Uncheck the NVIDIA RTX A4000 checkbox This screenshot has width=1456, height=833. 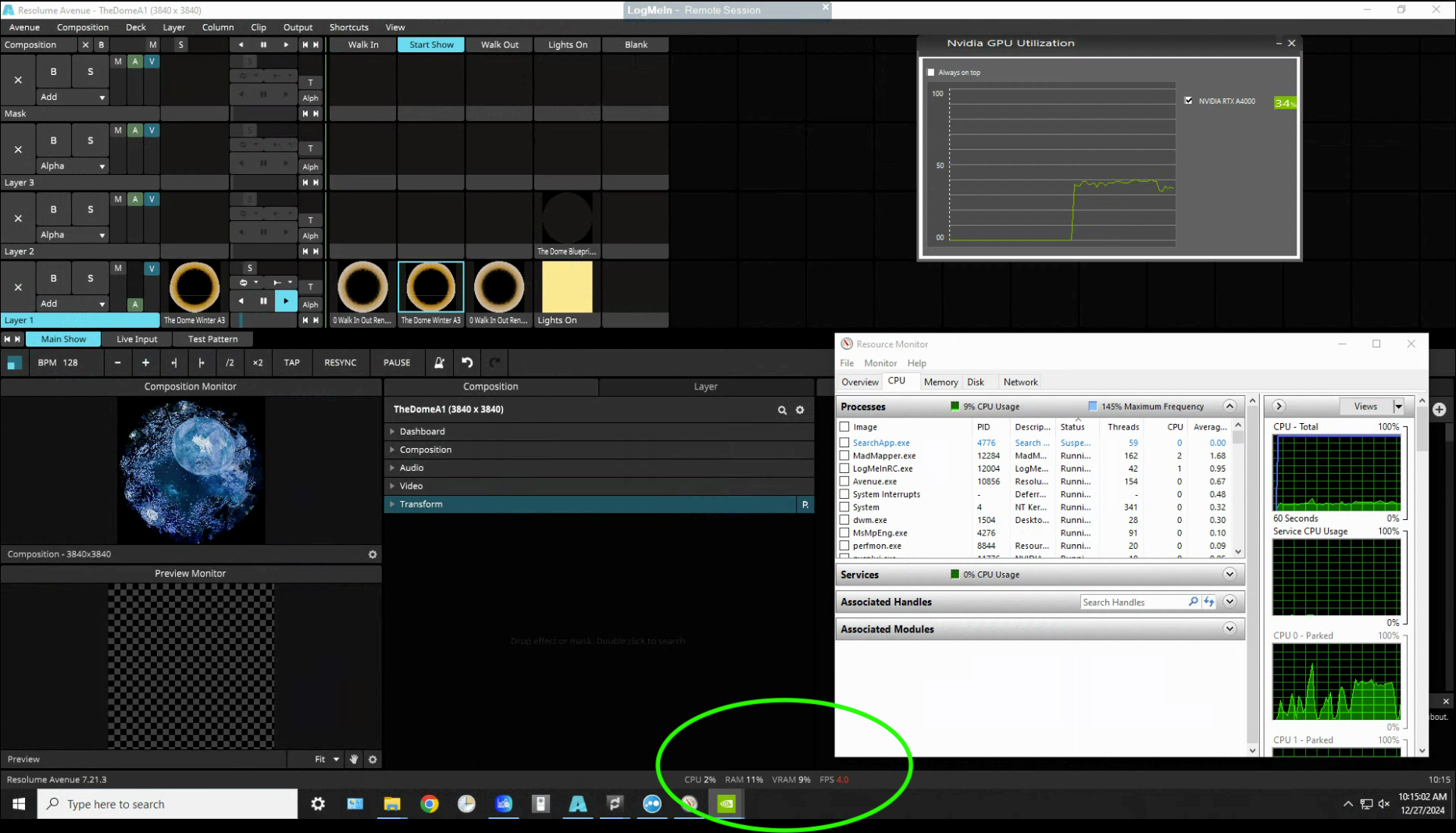1188,101
